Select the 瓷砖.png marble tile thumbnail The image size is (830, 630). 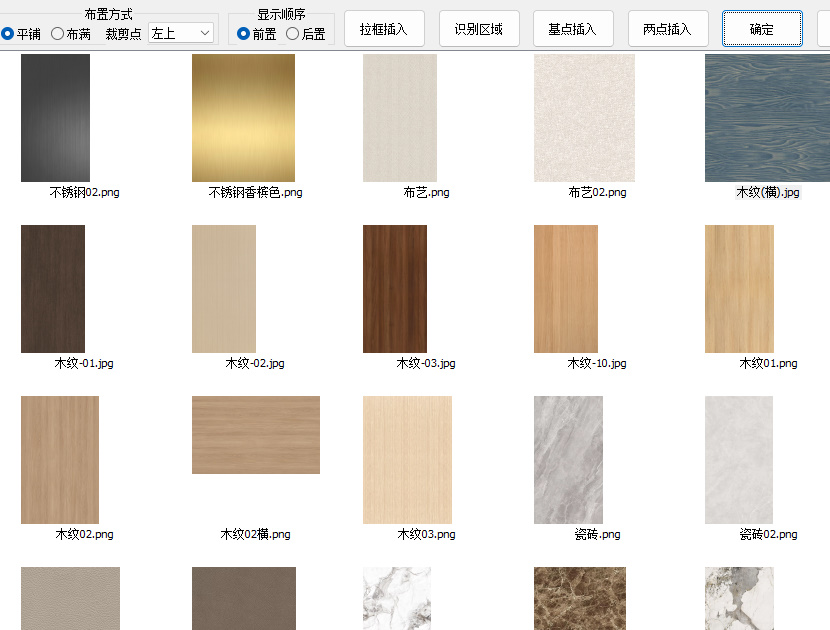tap(568, 460)
